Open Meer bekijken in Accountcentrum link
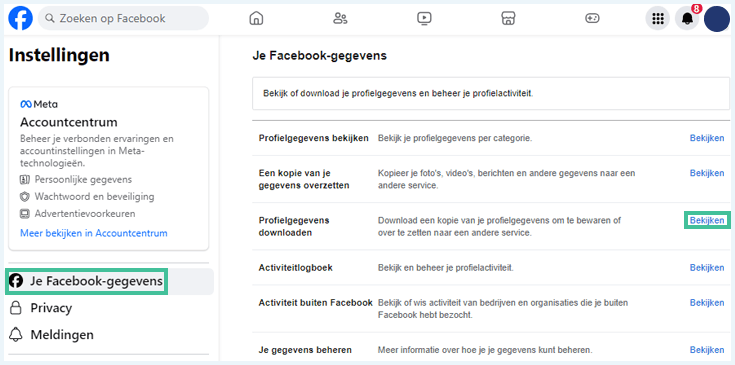The width and height of the screenshot is (735, 365). (94, 233)
